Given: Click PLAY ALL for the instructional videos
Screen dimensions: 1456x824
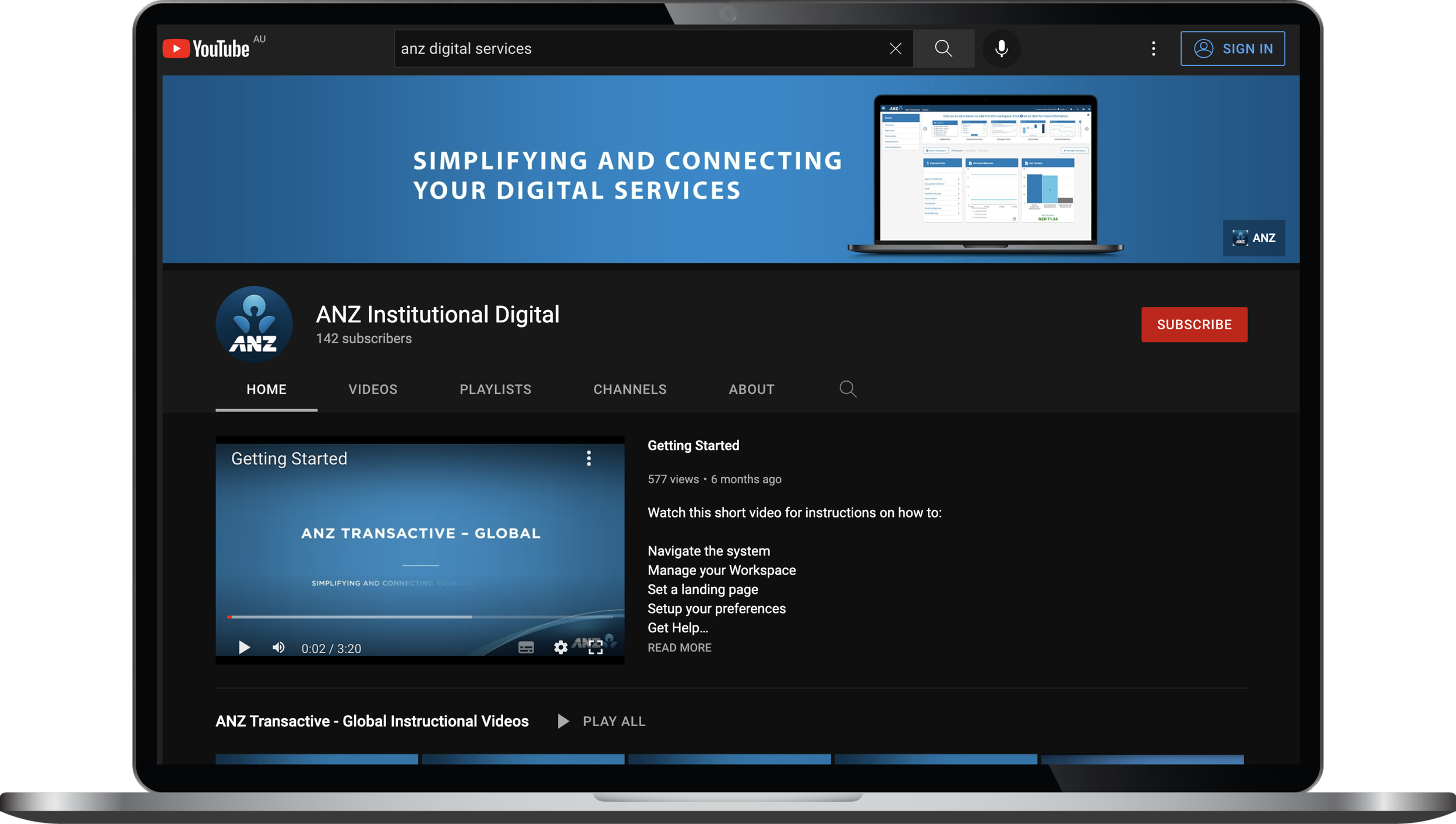Looking at the screenshot, I should [x=602, y=721].
